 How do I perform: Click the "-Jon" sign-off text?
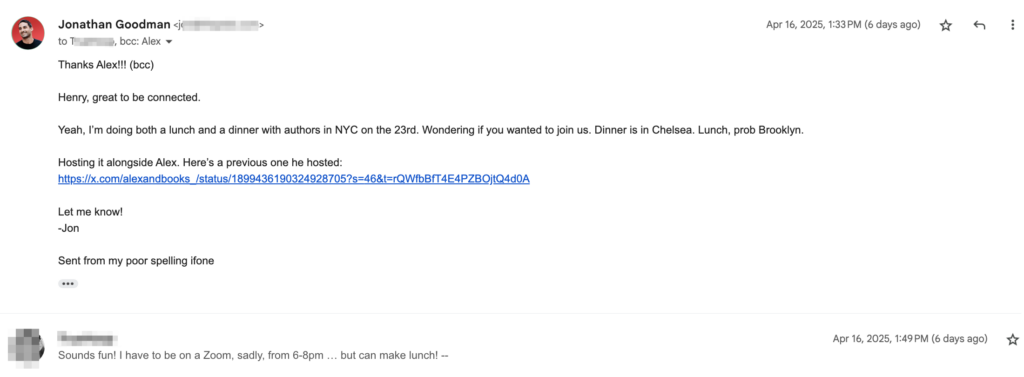coord(69,228)
